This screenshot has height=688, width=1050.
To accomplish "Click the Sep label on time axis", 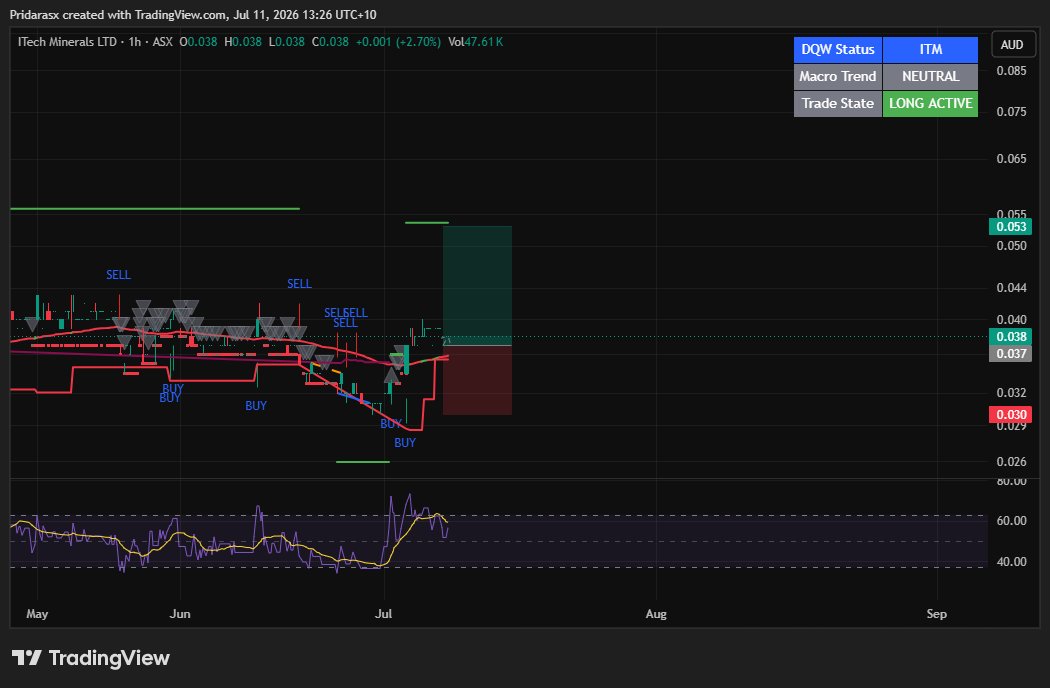I will pyautogui.click(x=937, y=614).
